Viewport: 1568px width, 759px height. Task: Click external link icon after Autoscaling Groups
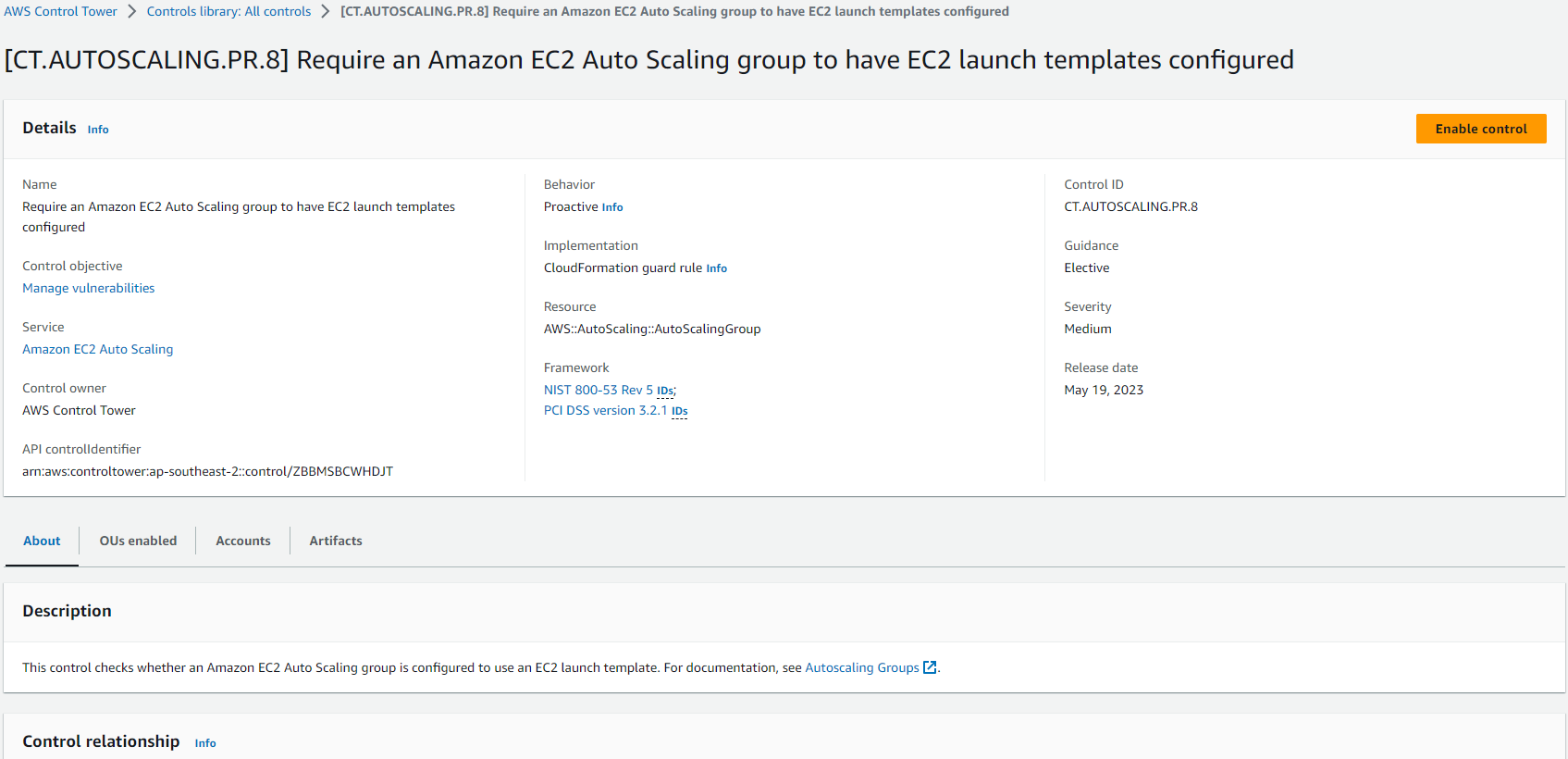(931, 667)
